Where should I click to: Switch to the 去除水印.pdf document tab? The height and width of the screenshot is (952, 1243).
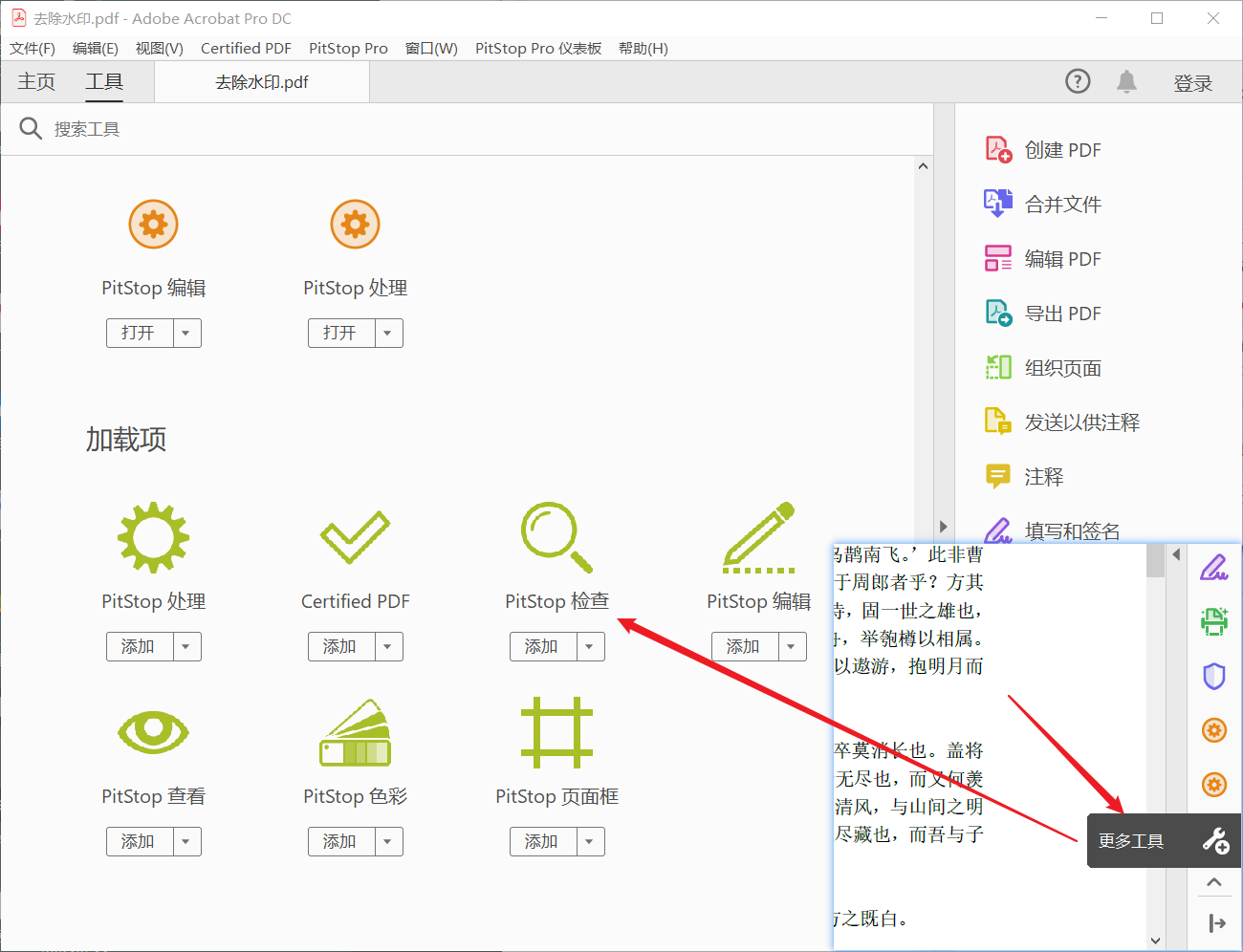tap(262, 82)
